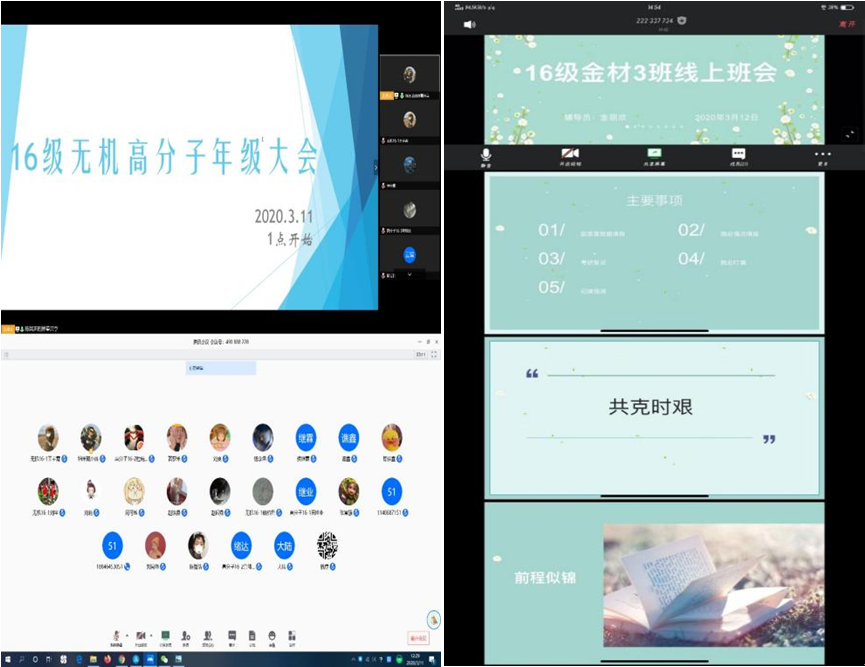Viewport: 865px width, 667px height.
Task: Open the invite icon in meeting toolbar
Action: pos(187,635)
